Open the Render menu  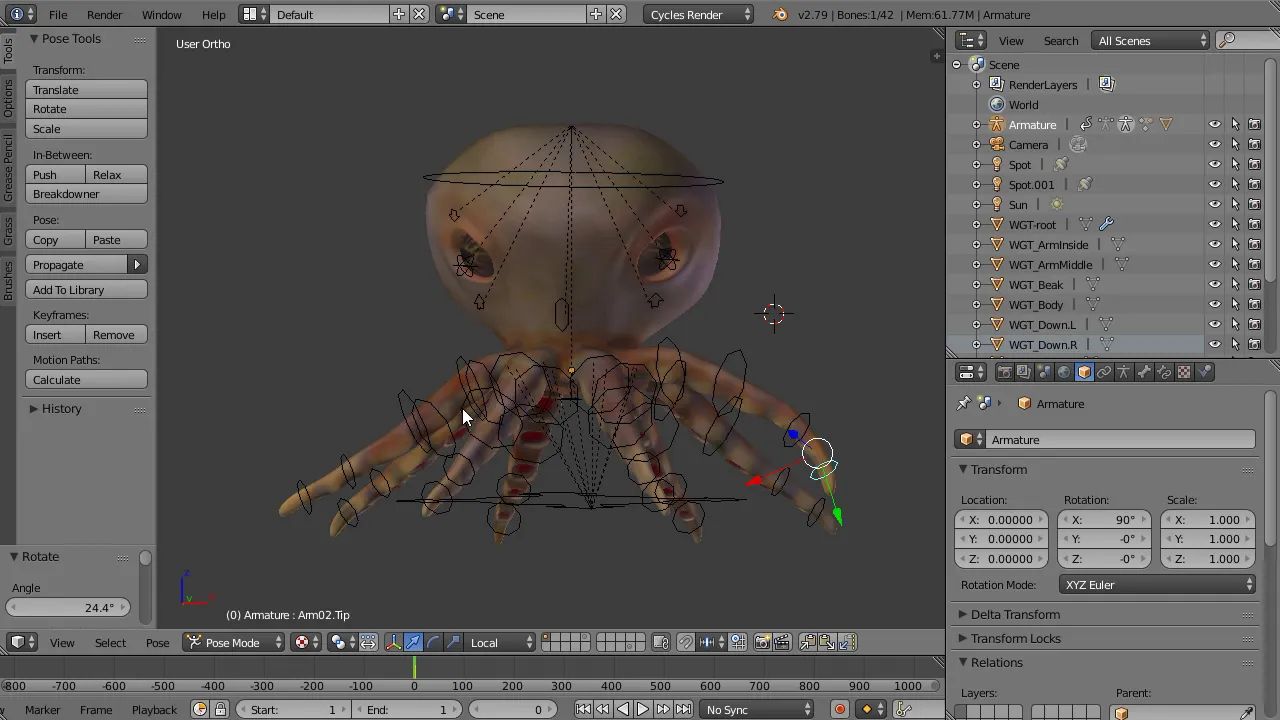[104, 15]
